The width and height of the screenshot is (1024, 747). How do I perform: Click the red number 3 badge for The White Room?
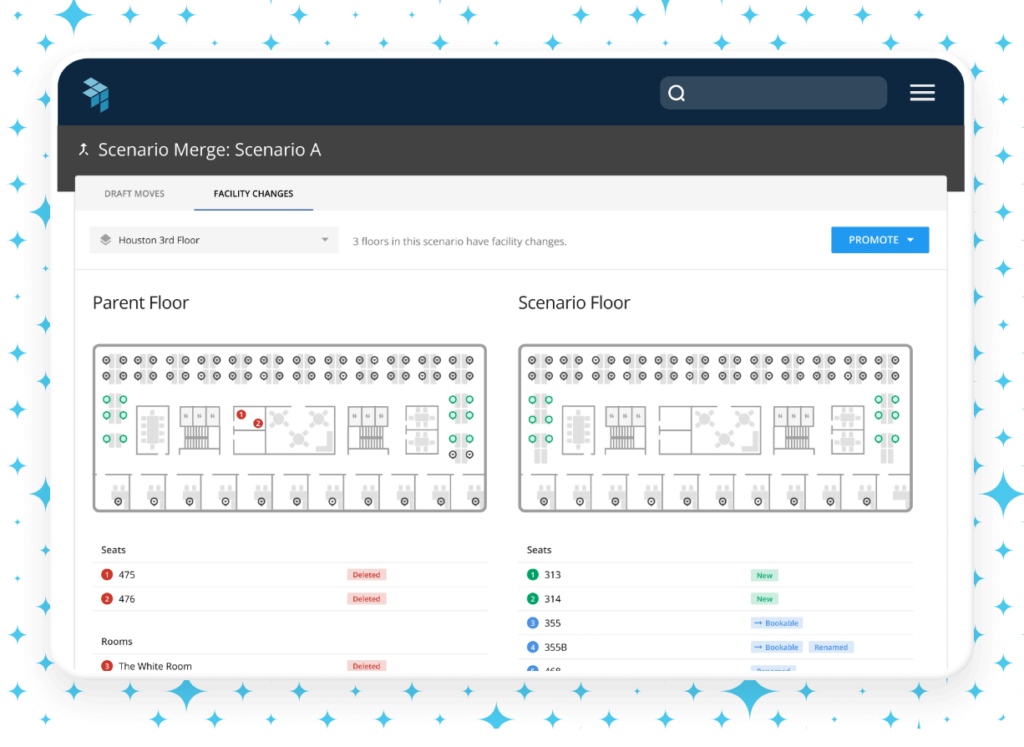(107, 666)
